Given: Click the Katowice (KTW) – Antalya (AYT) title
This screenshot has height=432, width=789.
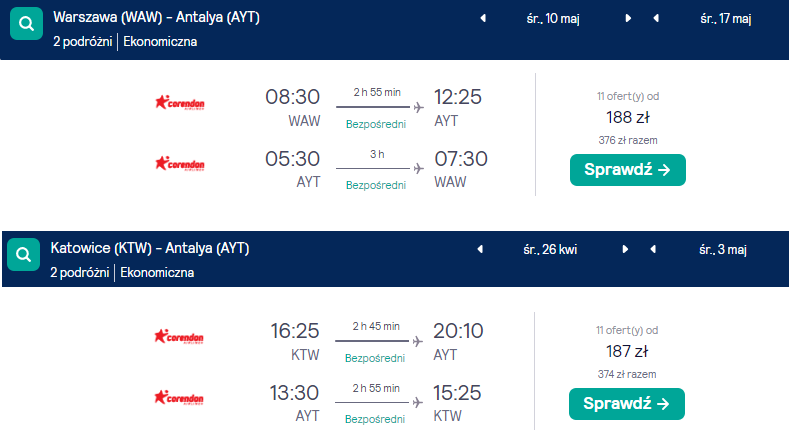Looking at the screenshot, I should point(150,248).
